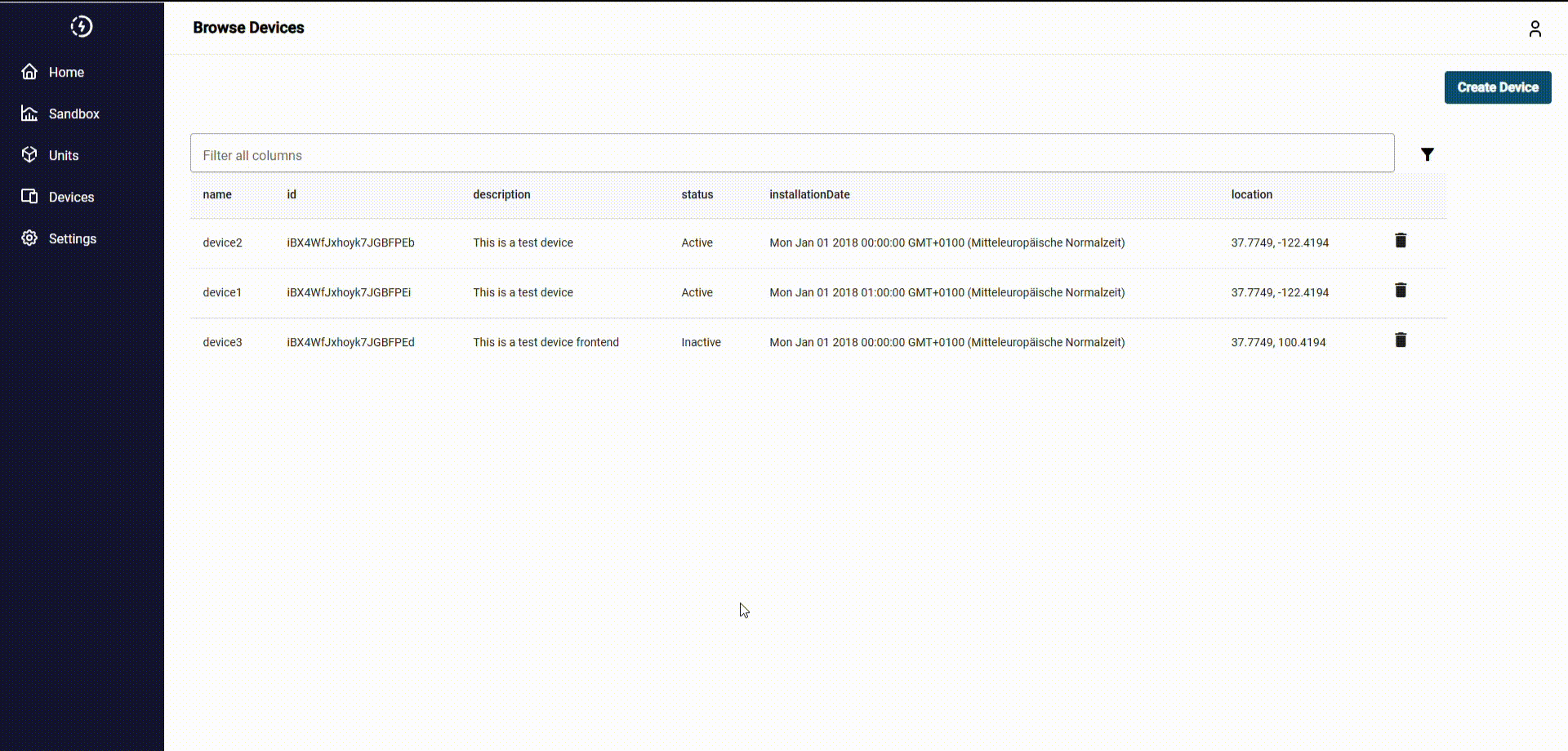Delete device3 with its trash icon

(x=1401, y=340)
